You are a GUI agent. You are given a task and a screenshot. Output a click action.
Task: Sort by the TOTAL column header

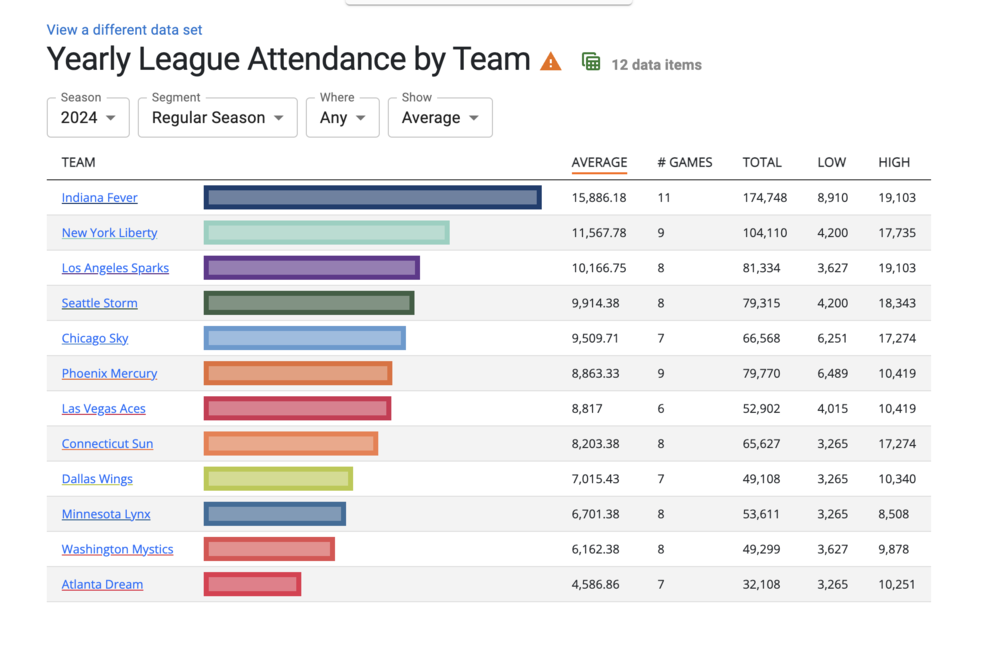[762, 162]
